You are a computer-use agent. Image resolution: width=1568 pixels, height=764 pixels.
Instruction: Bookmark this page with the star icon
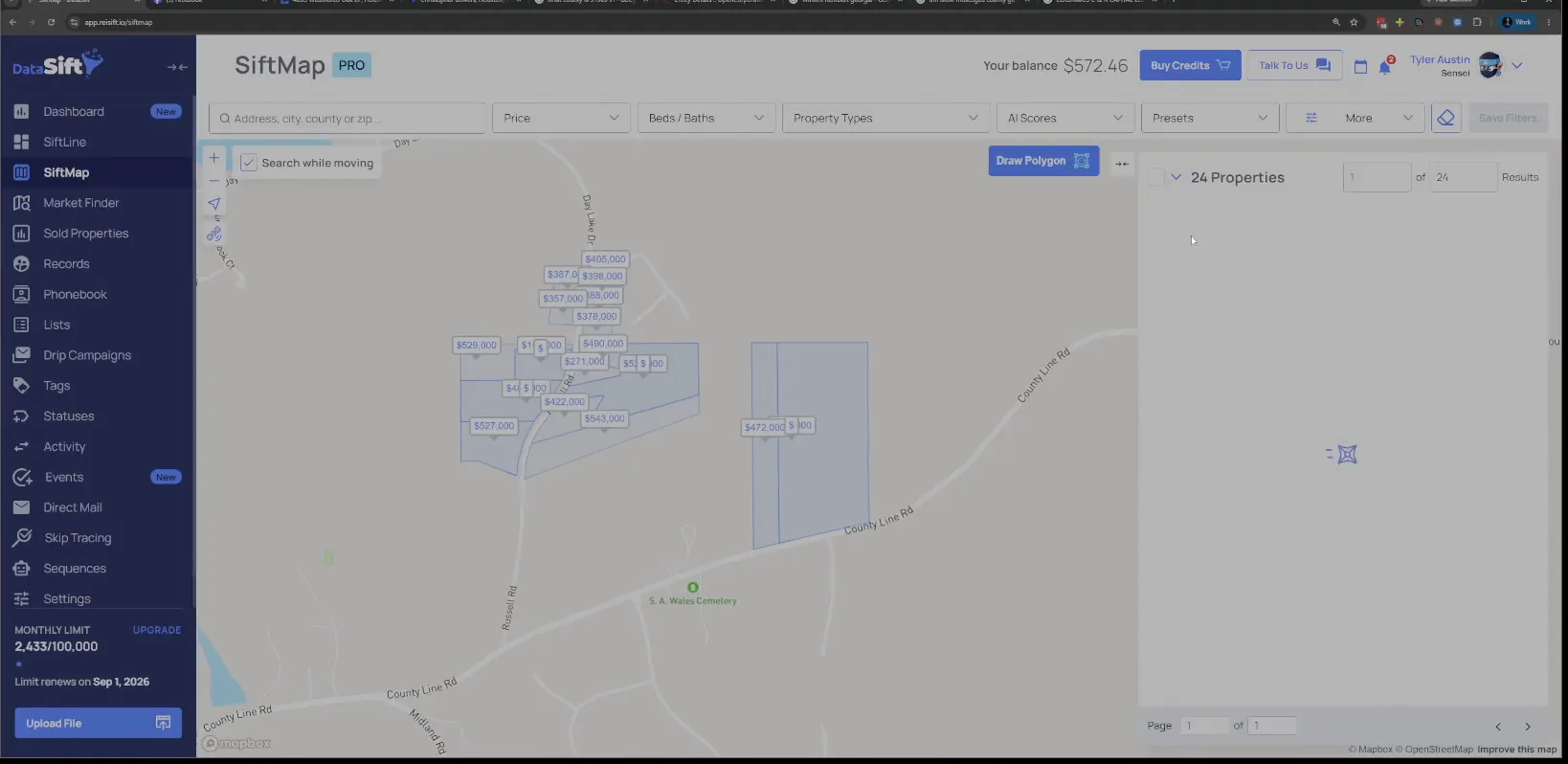point(1354,22)
